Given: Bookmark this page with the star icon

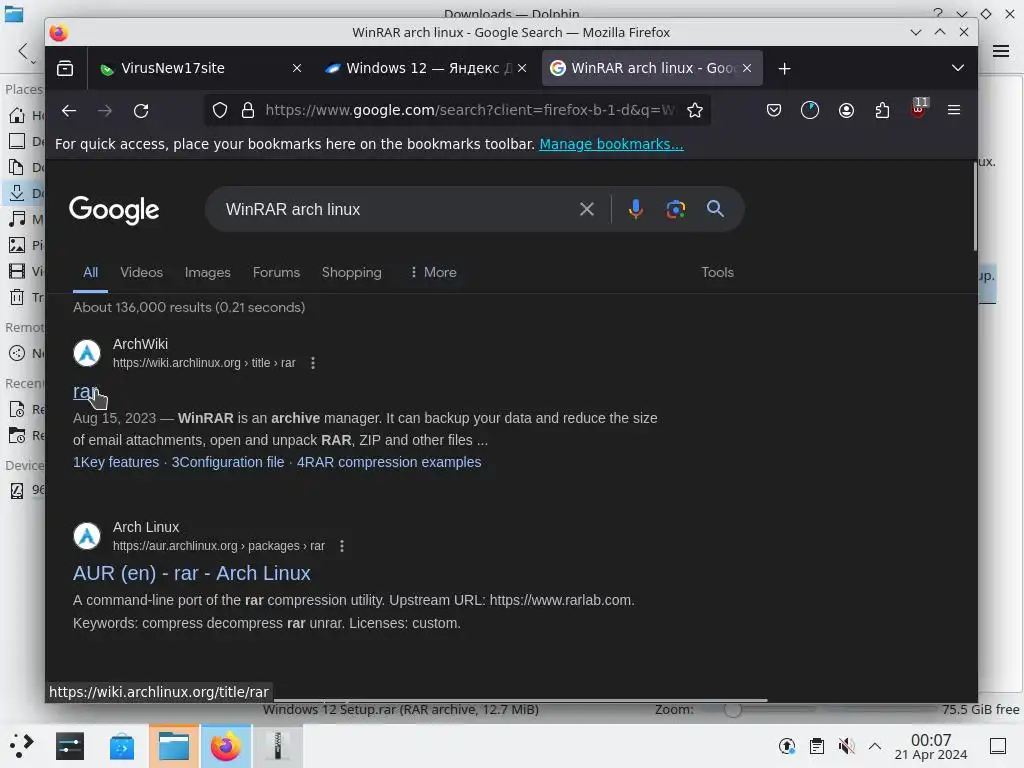Looking at the screenshot, I should 695,110.
